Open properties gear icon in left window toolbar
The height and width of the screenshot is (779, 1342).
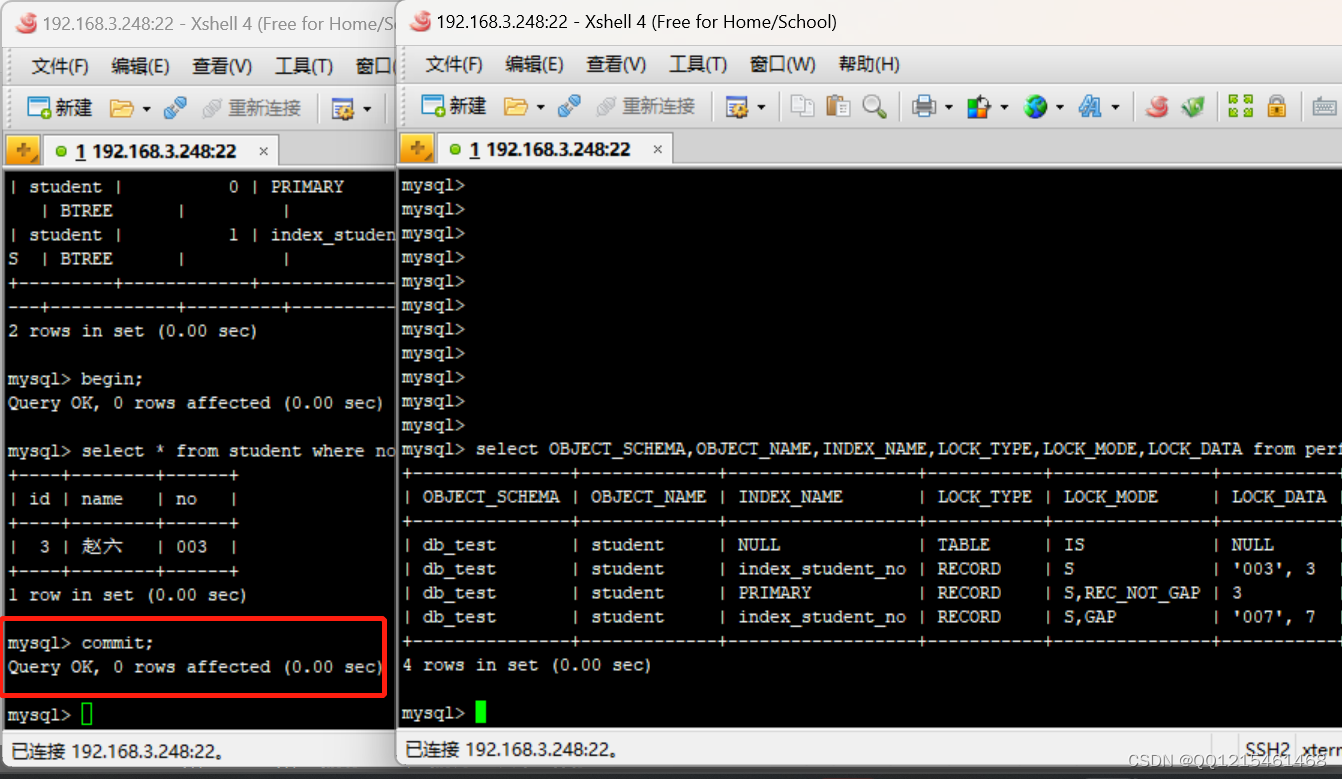(x=343, y=108)
